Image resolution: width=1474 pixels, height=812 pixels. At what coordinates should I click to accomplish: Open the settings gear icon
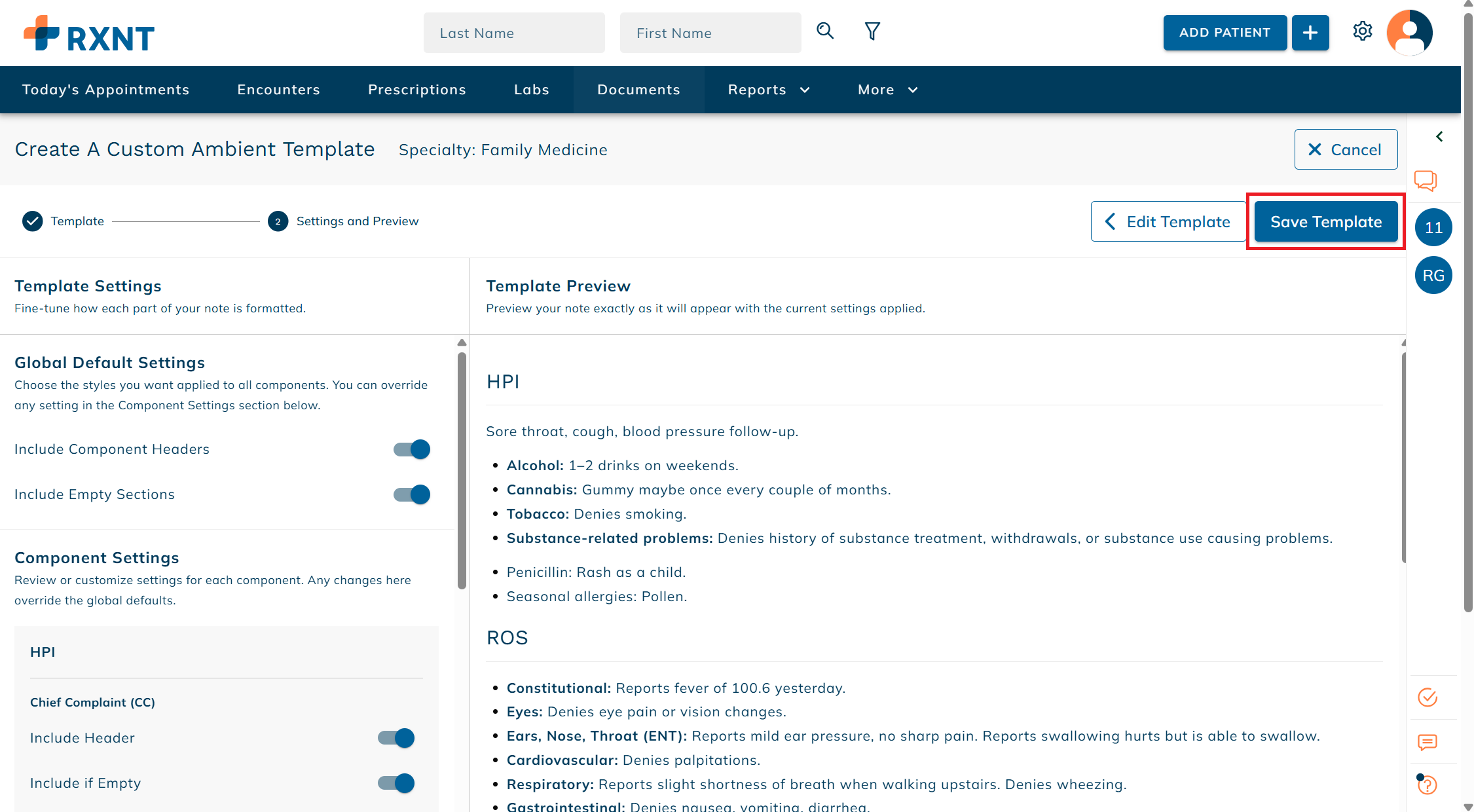[1363, 31]
